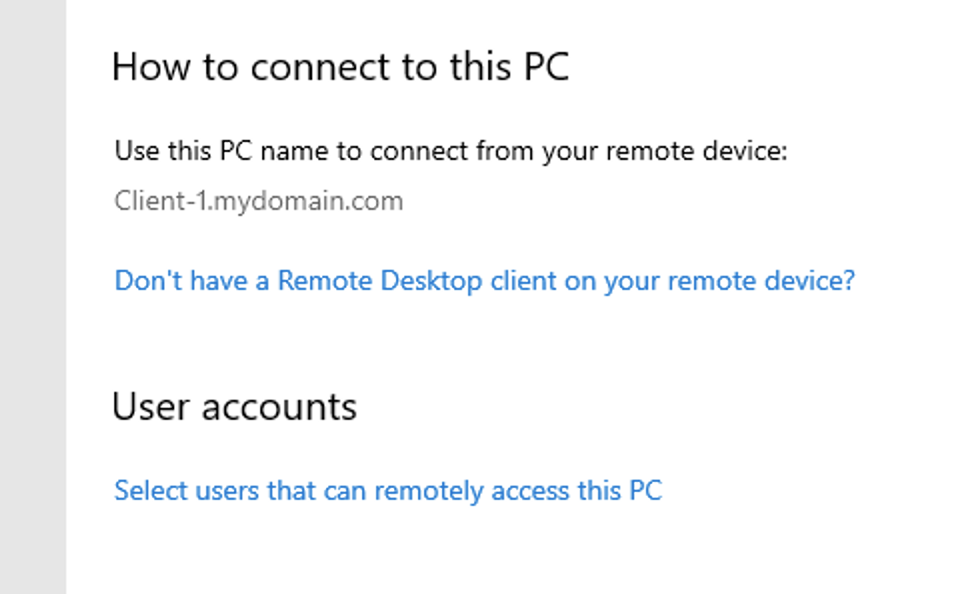Click the word accounts in the heading
The height and width of the screenshot is (594, 954).
pos(279,407)
